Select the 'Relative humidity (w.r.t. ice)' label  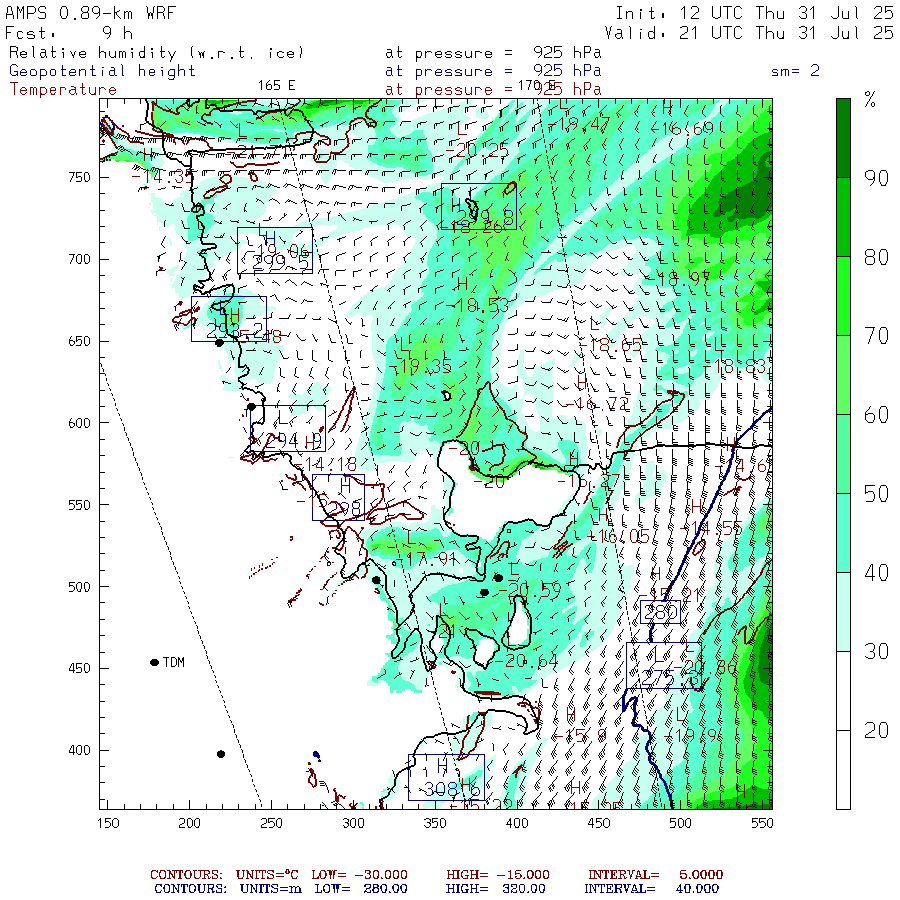(156, 53)
